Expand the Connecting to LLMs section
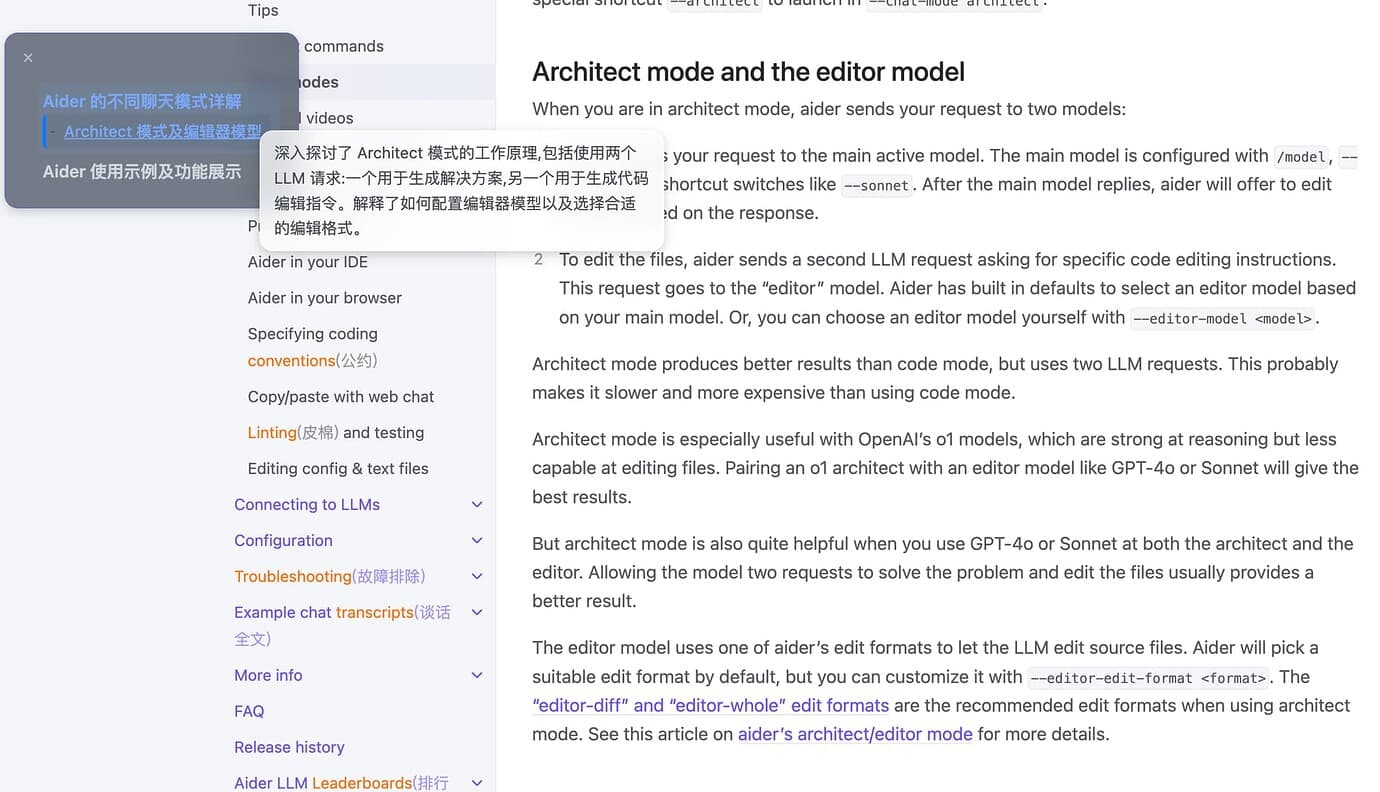This screenshot has height=792, width=1380. click(477, 505)
